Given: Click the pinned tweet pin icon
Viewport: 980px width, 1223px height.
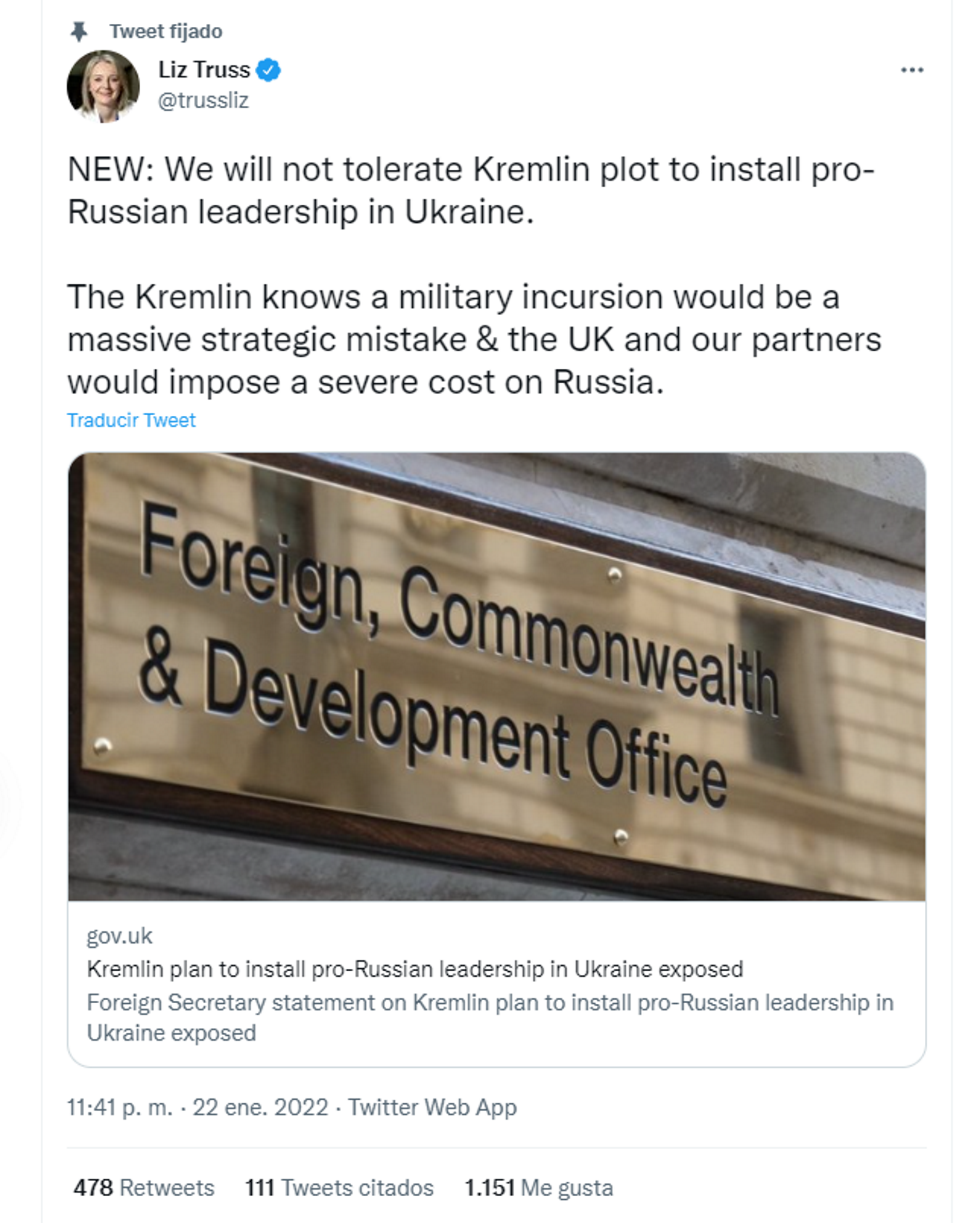Looking at the screenshot, I should pos(79,32).
